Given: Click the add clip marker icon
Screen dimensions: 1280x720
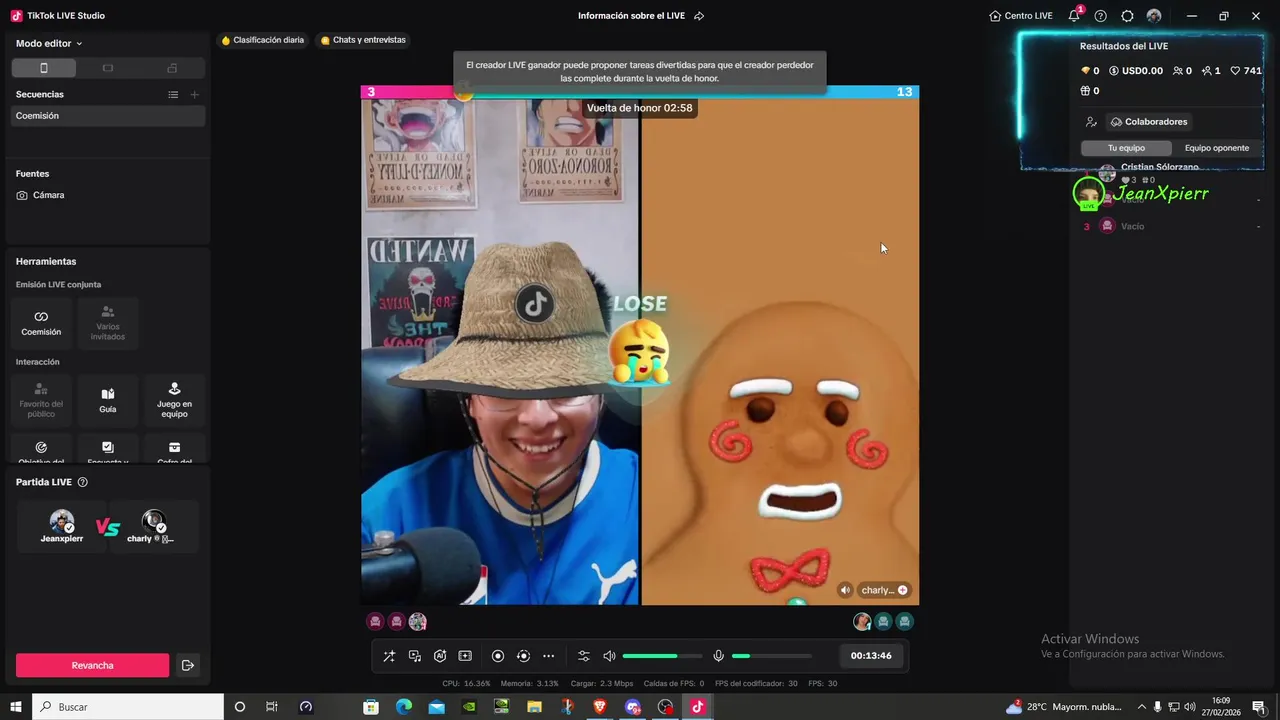Looking at the screenshot, I should 465,656.
